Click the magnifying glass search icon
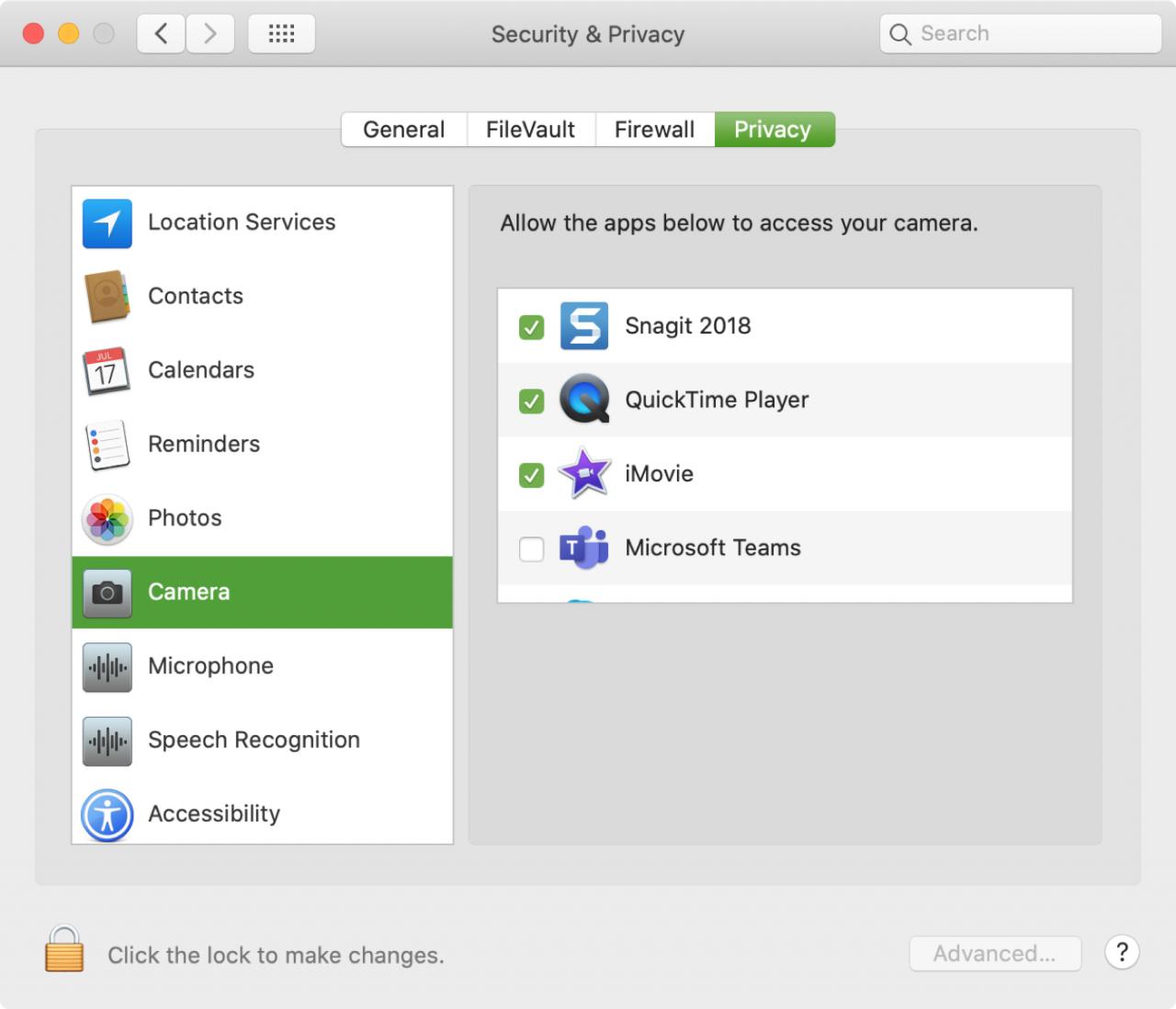Image resolution: width=1176 pixels, height=1009 pixels. 900,35
